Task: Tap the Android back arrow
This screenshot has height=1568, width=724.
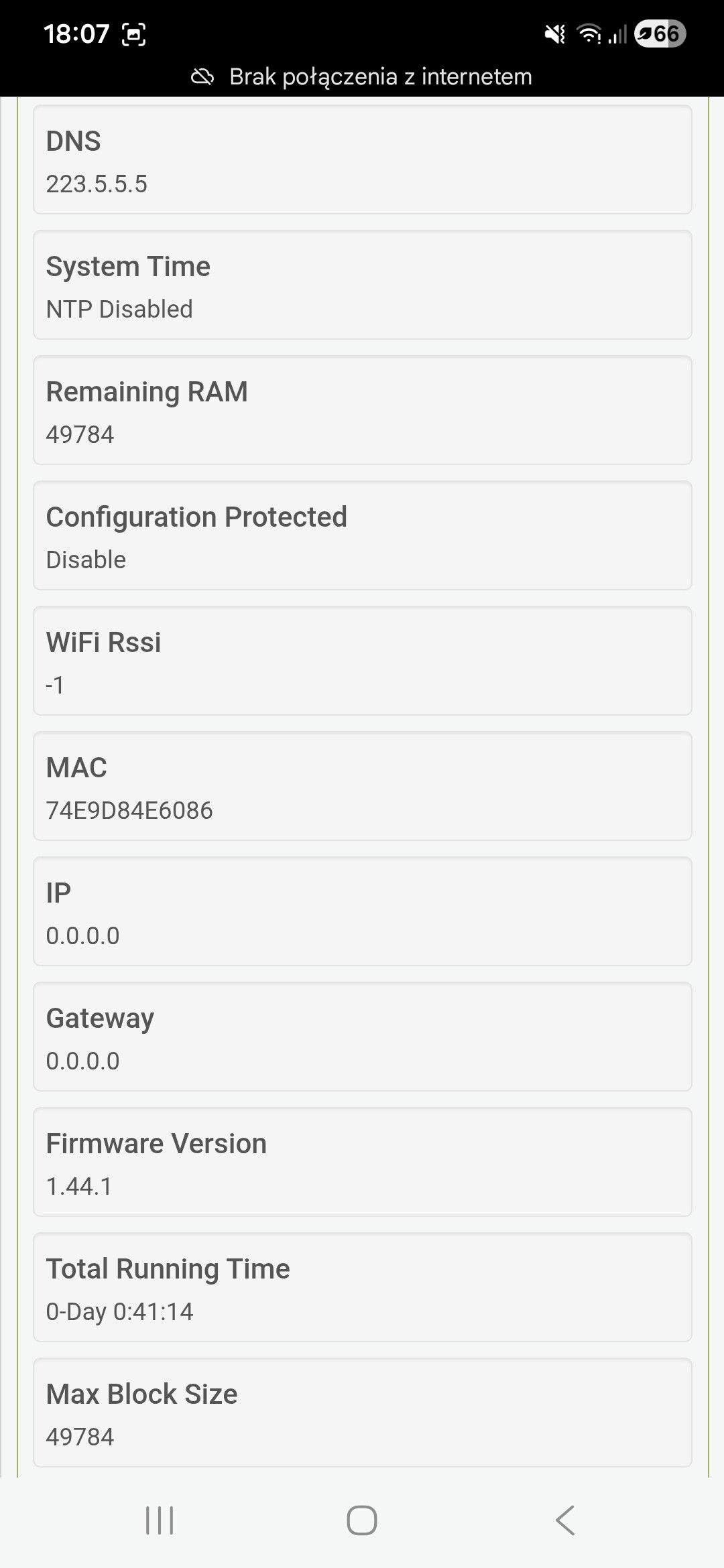Action: coord(565,1520)
